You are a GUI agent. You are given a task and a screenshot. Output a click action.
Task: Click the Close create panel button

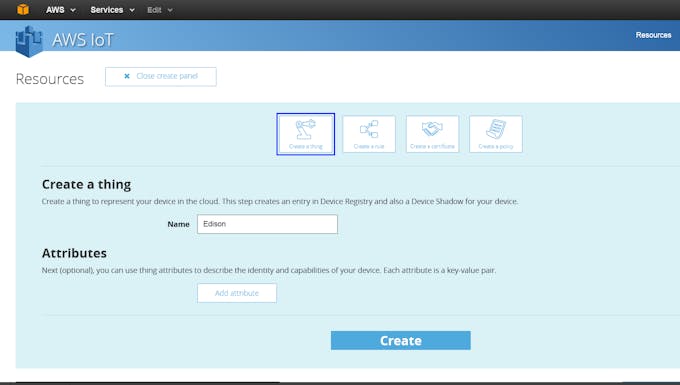160,76
